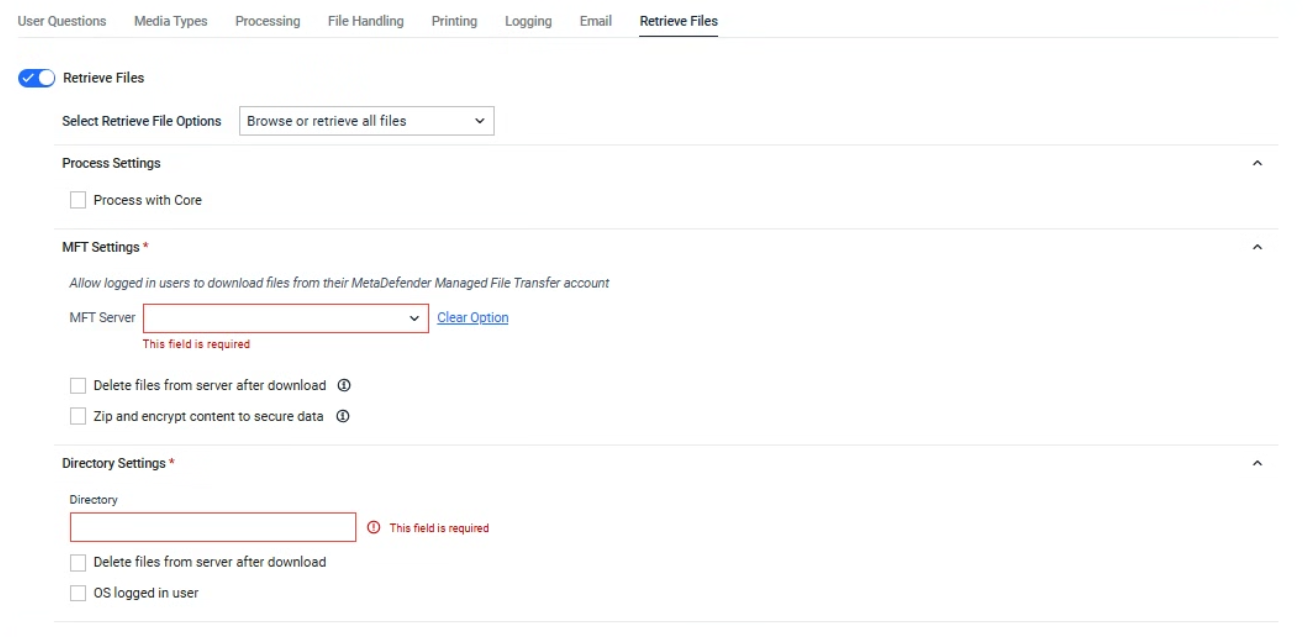The width and height of the screenshot is (1303, 637).
Task: Switch to the Logging tab
Action: [528, 21]
